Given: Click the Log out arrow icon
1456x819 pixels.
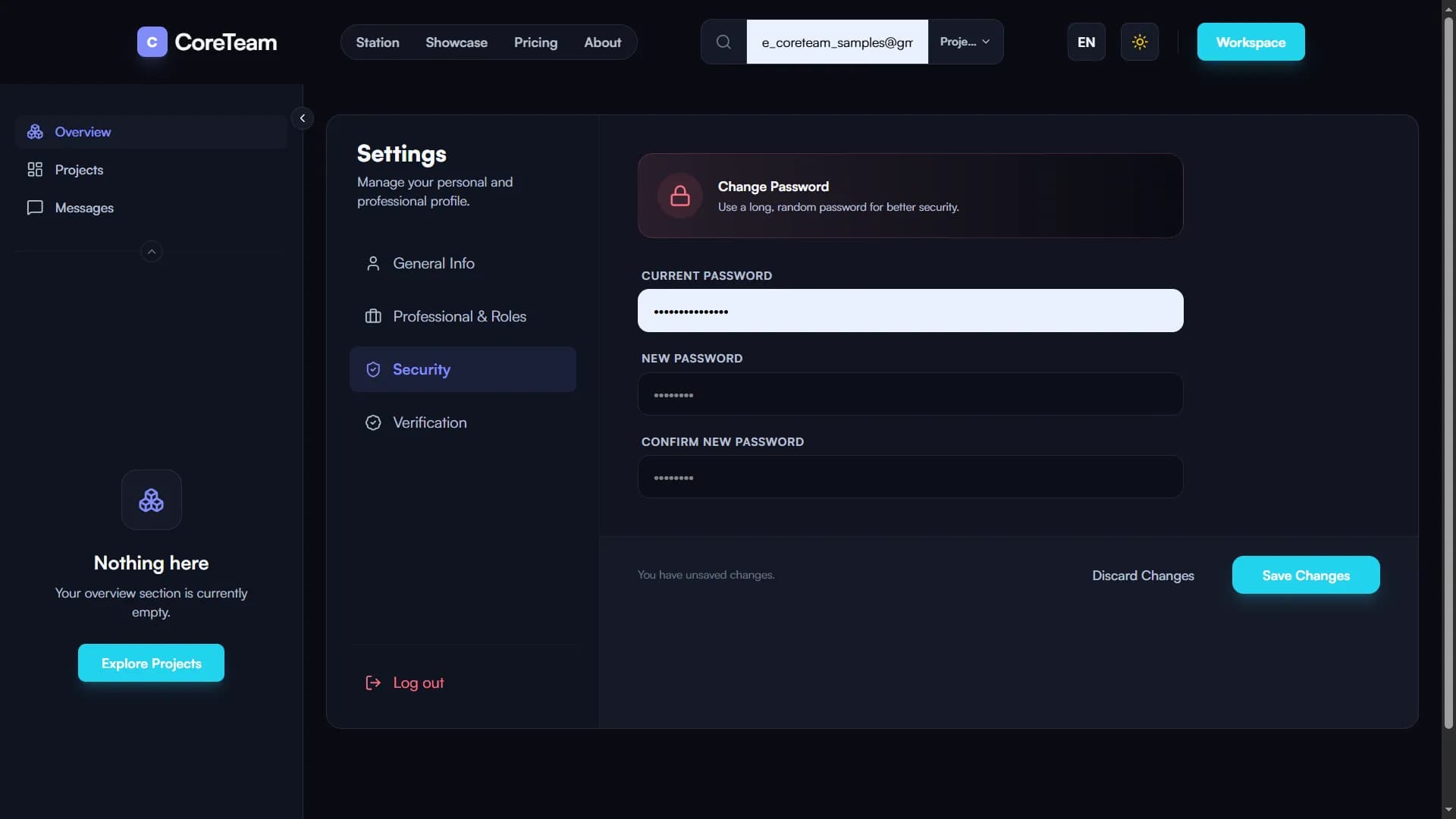Looking at the screenshot, I should (x=373, y=682).
